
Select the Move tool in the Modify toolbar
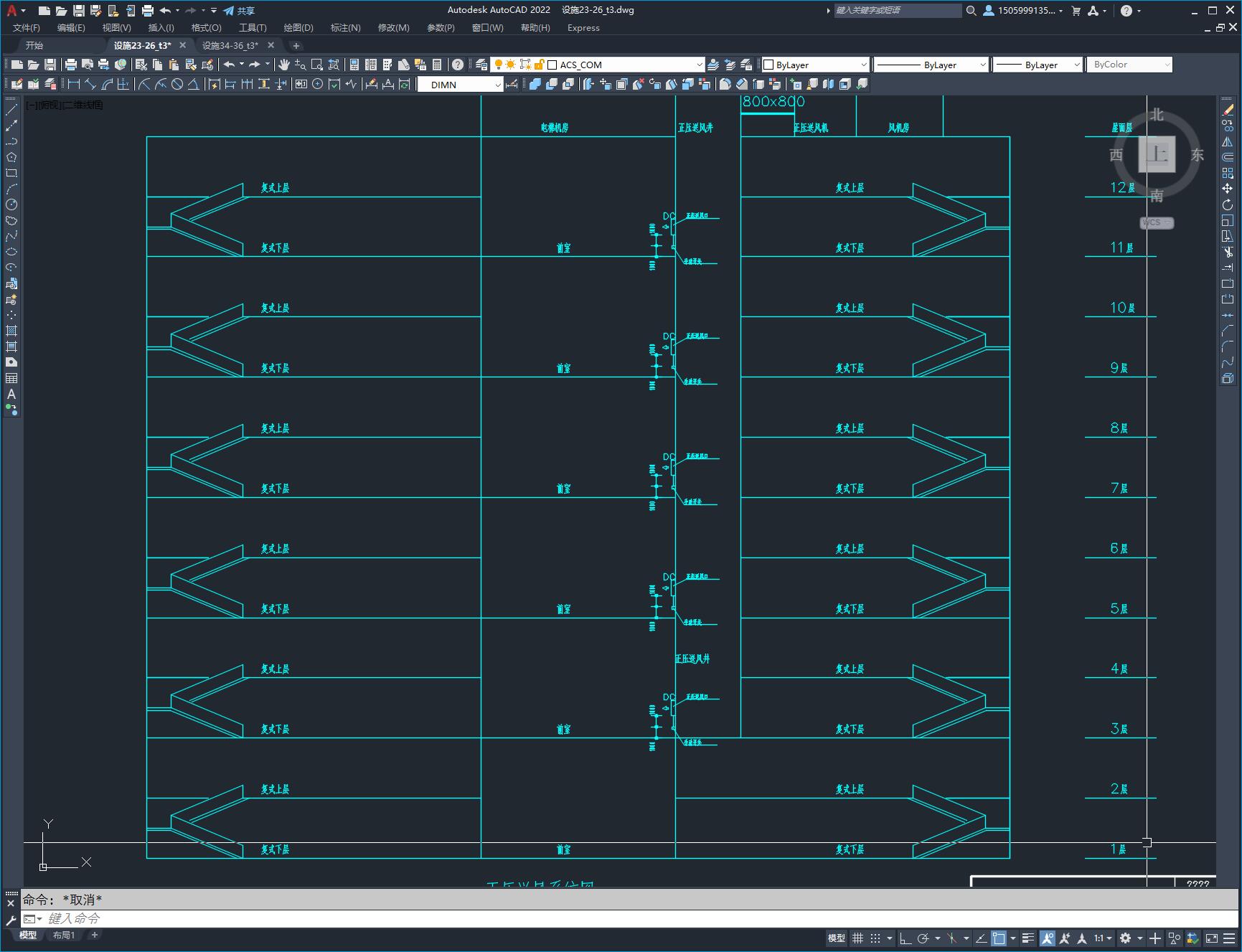(x=1228, y=189)
